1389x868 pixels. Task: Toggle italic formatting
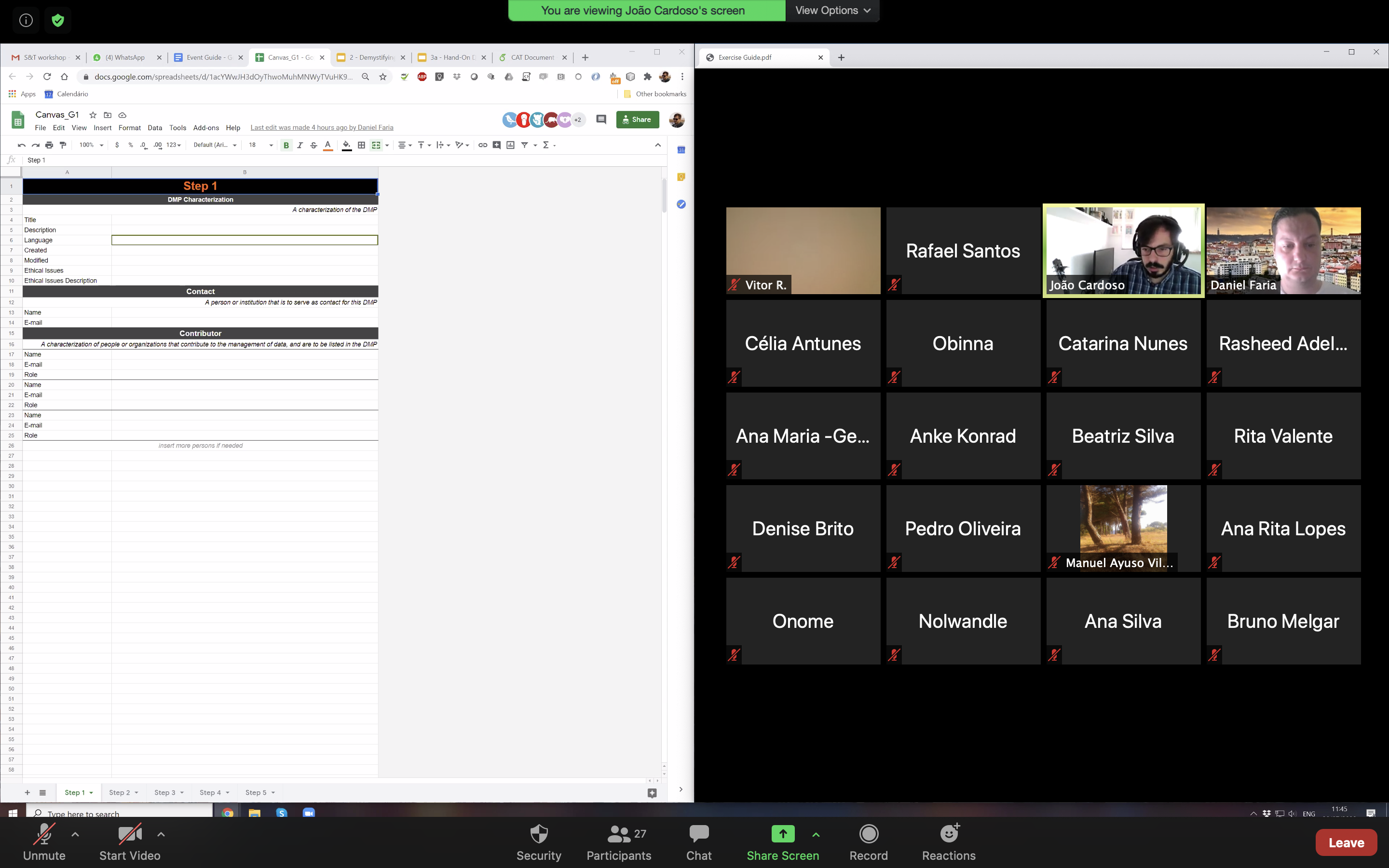[x=300, y=145]
